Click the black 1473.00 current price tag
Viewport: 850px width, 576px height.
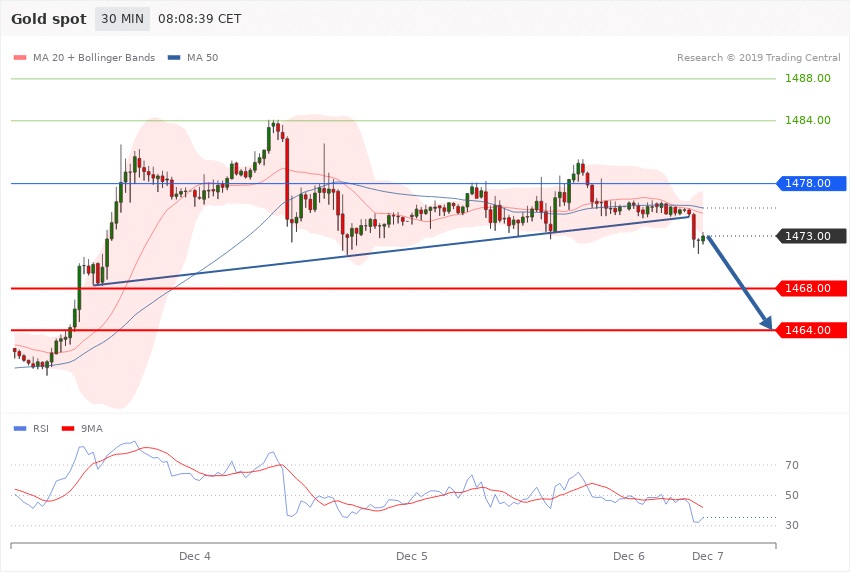coord(812,236)
